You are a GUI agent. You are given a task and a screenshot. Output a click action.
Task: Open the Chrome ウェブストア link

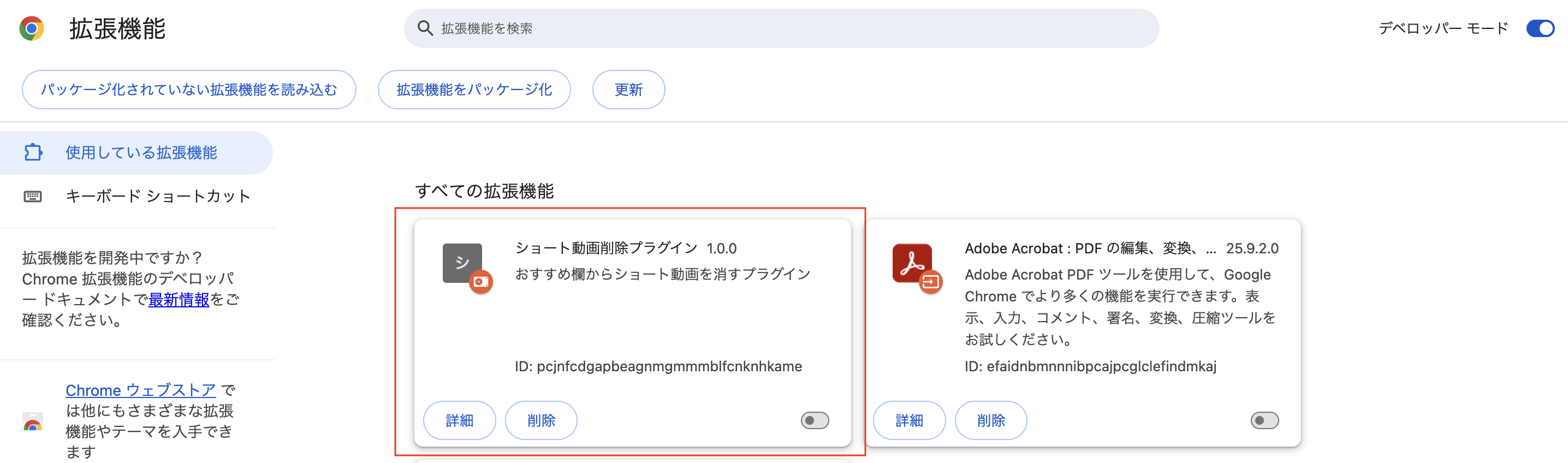point(141,390)
